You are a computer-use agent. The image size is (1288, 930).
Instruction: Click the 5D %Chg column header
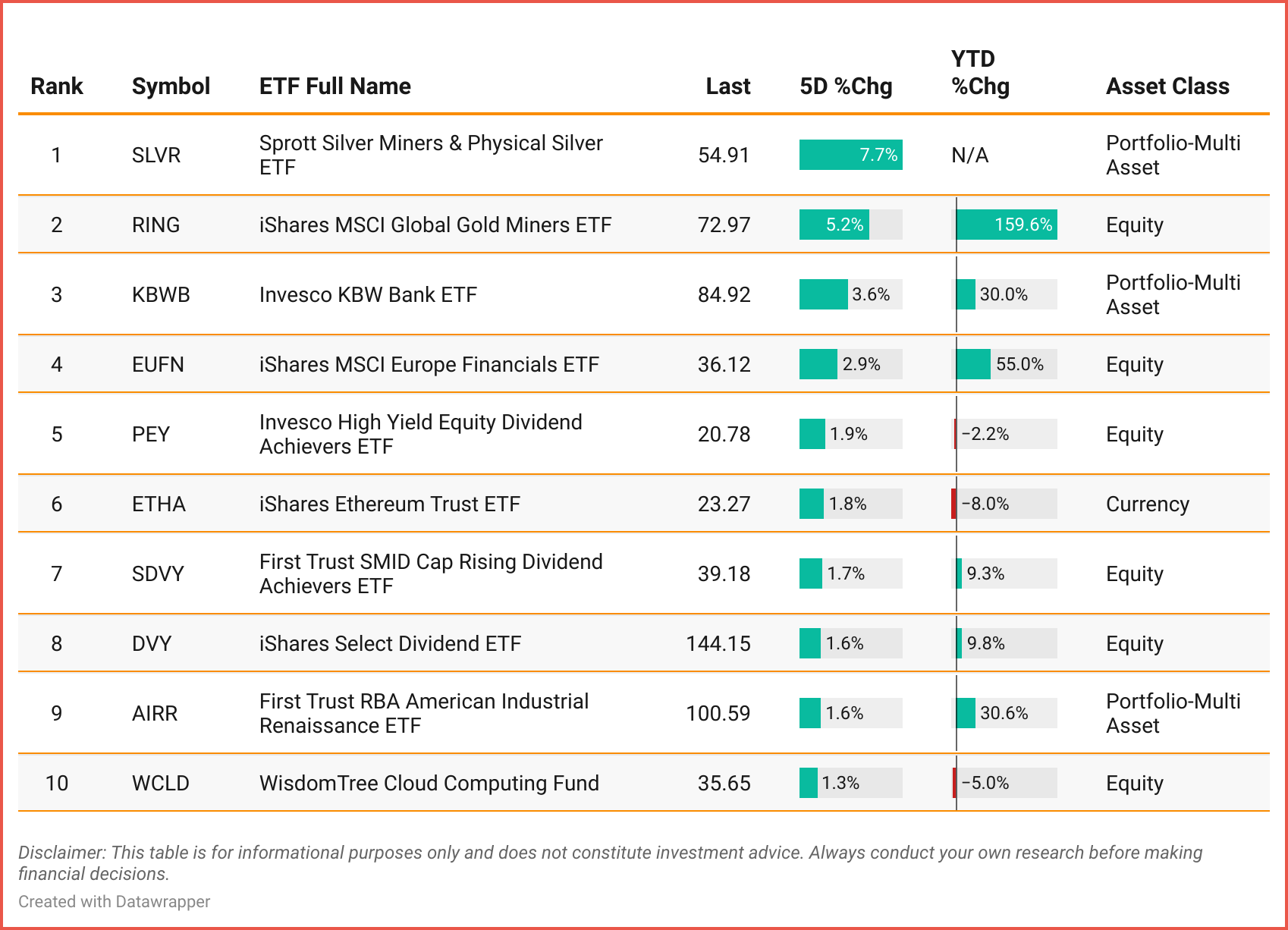(x=846, y=86)
